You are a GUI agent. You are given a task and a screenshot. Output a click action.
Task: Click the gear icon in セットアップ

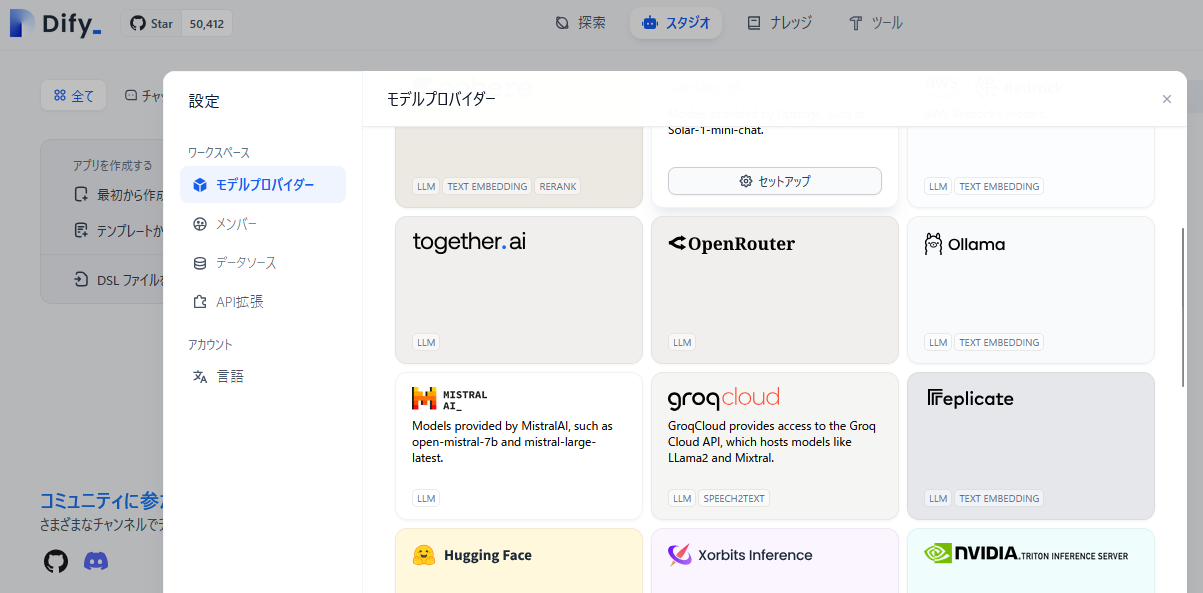click(x=746, y=181)
